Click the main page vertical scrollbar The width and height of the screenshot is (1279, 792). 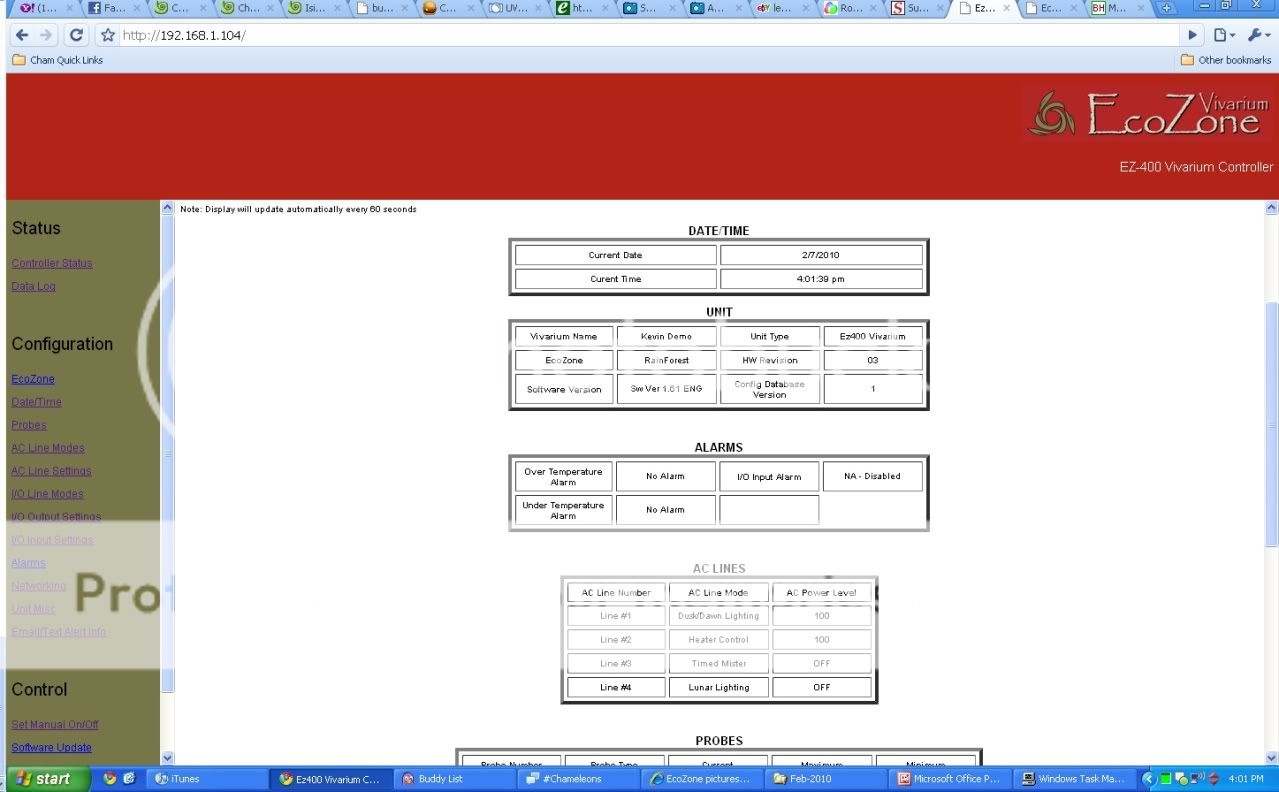click(1271, 420)
